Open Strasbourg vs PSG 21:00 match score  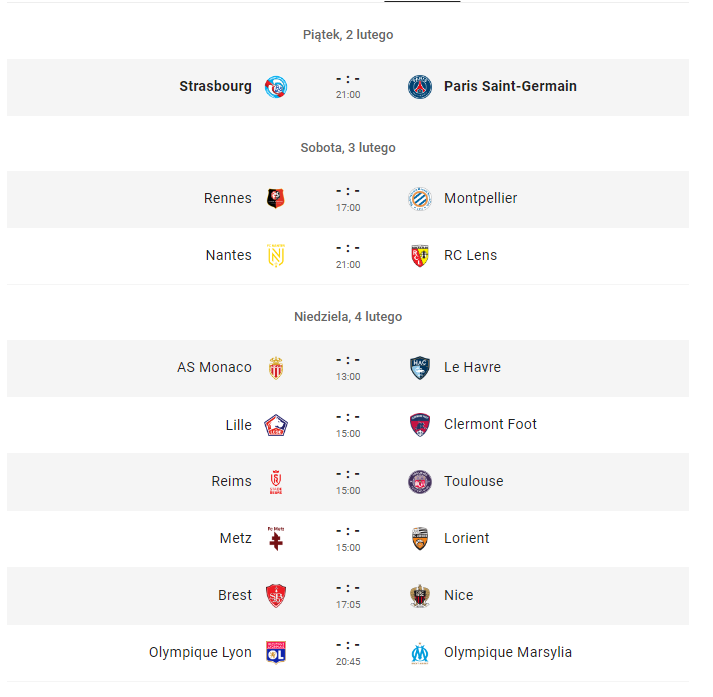[x=348, y=87]
